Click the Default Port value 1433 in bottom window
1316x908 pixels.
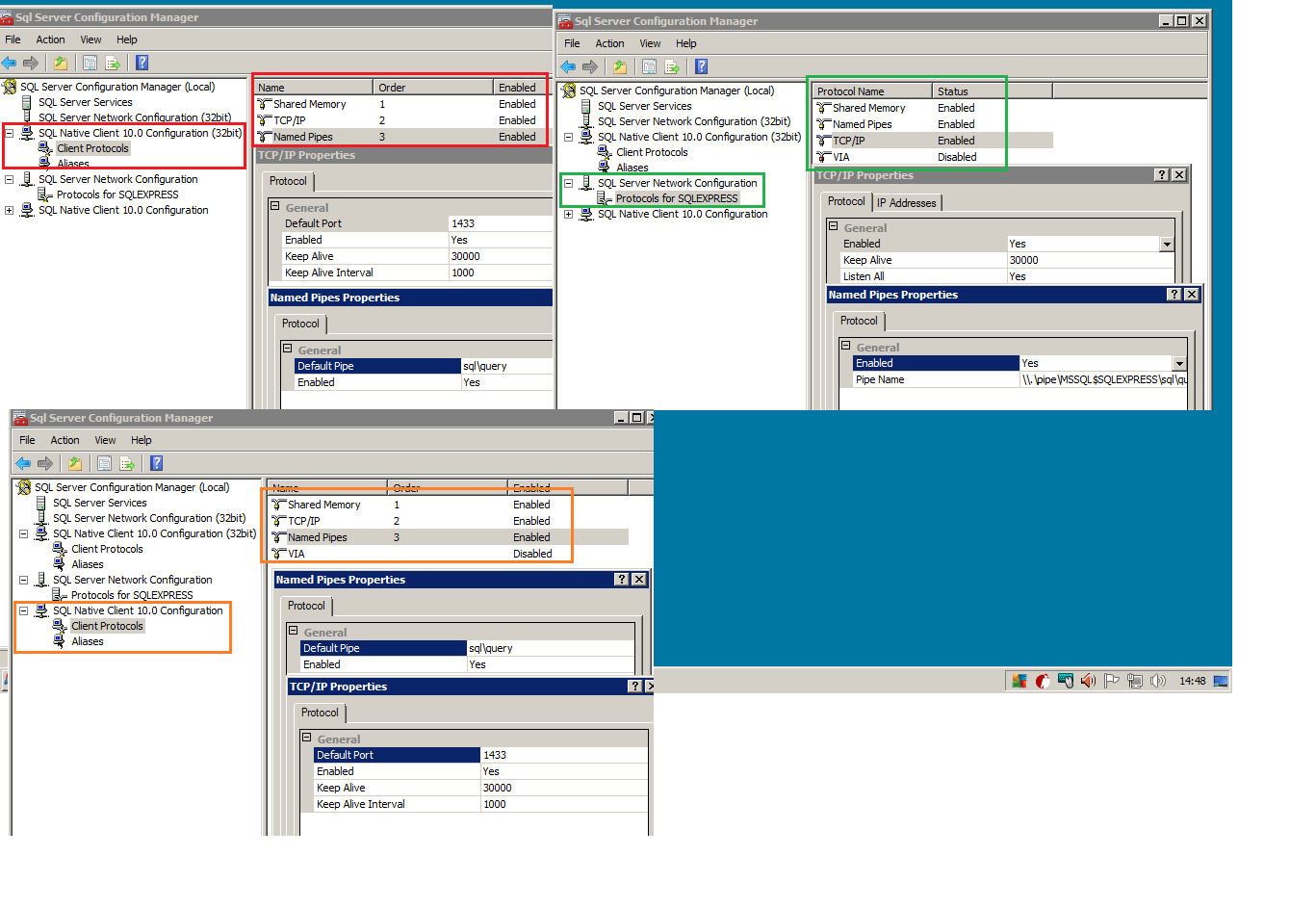pos(563,755)
